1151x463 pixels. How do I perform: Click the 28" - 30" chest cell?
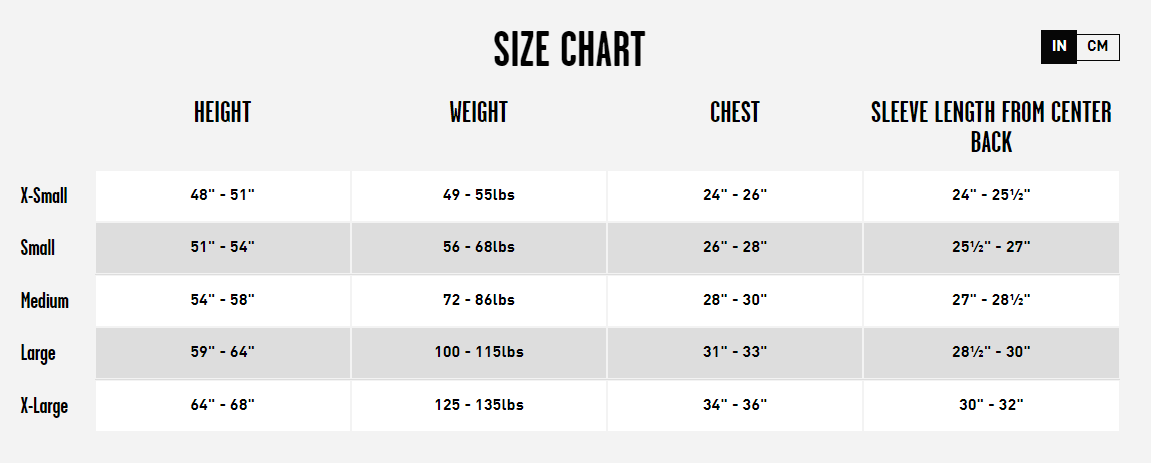[x=735, y=300]
